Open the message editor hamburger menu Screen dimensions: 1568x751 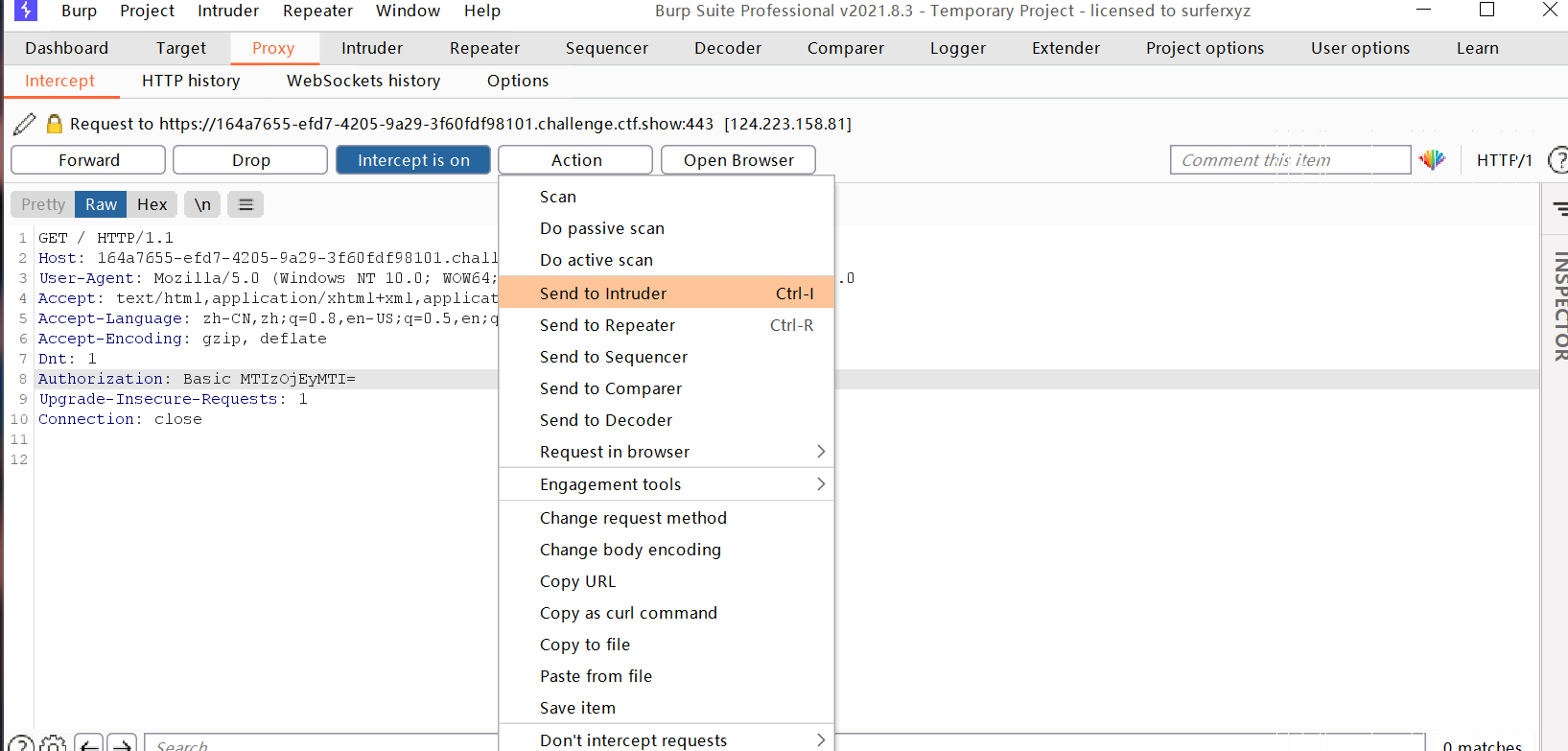[246, 204]
